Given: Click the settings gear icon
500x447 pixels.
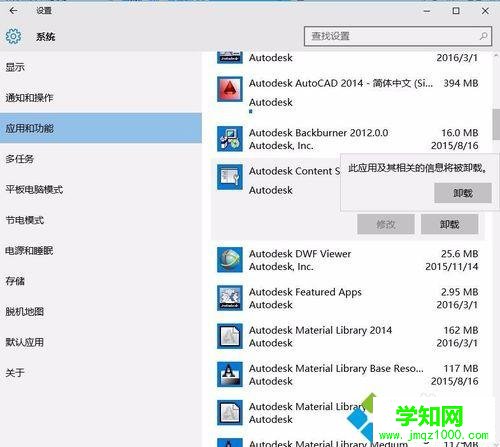Looking at the screenshot, I should click(x=13, y=36).
